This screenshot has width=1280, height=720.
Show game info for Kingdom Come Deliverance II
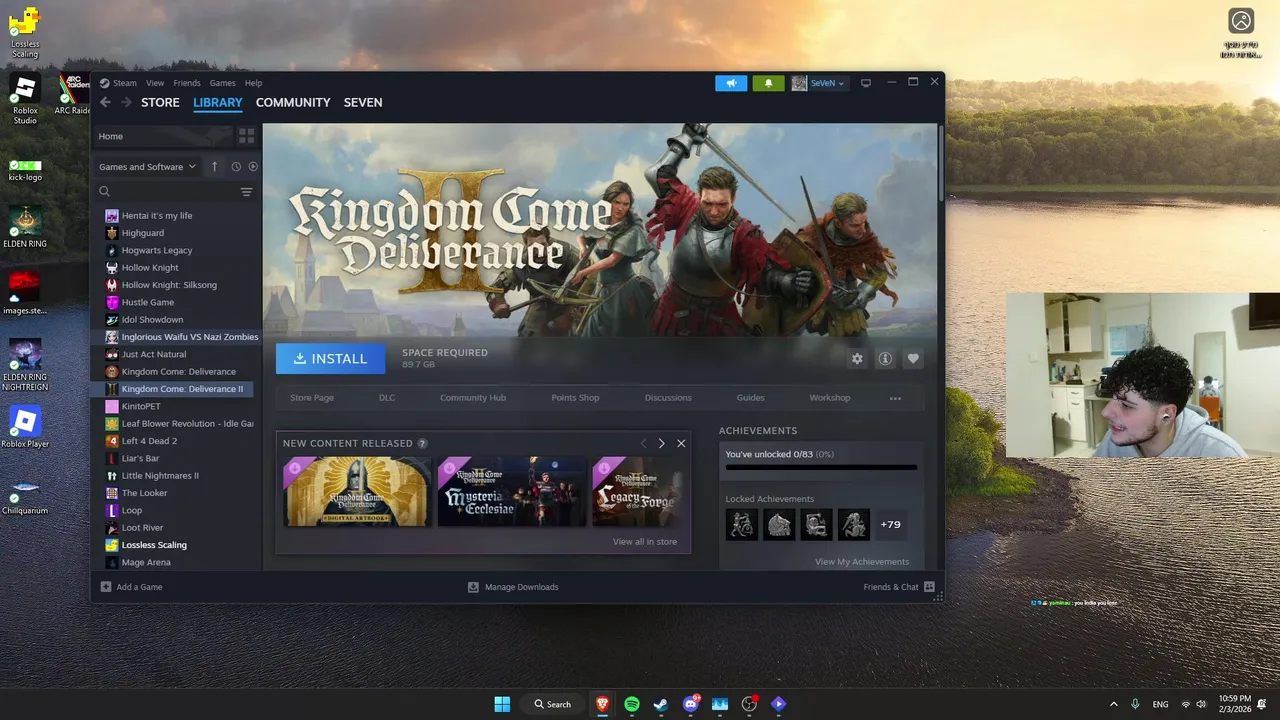(885, 359)
